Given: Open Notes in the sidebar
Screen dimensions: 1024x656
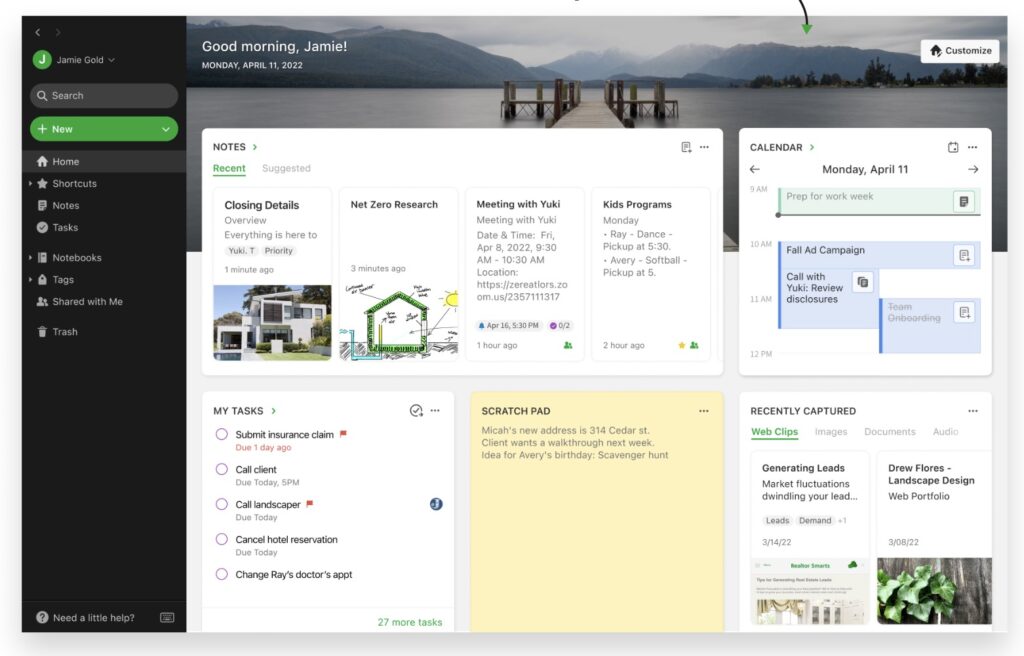Looking at the screenshot, I should [66, 205].
